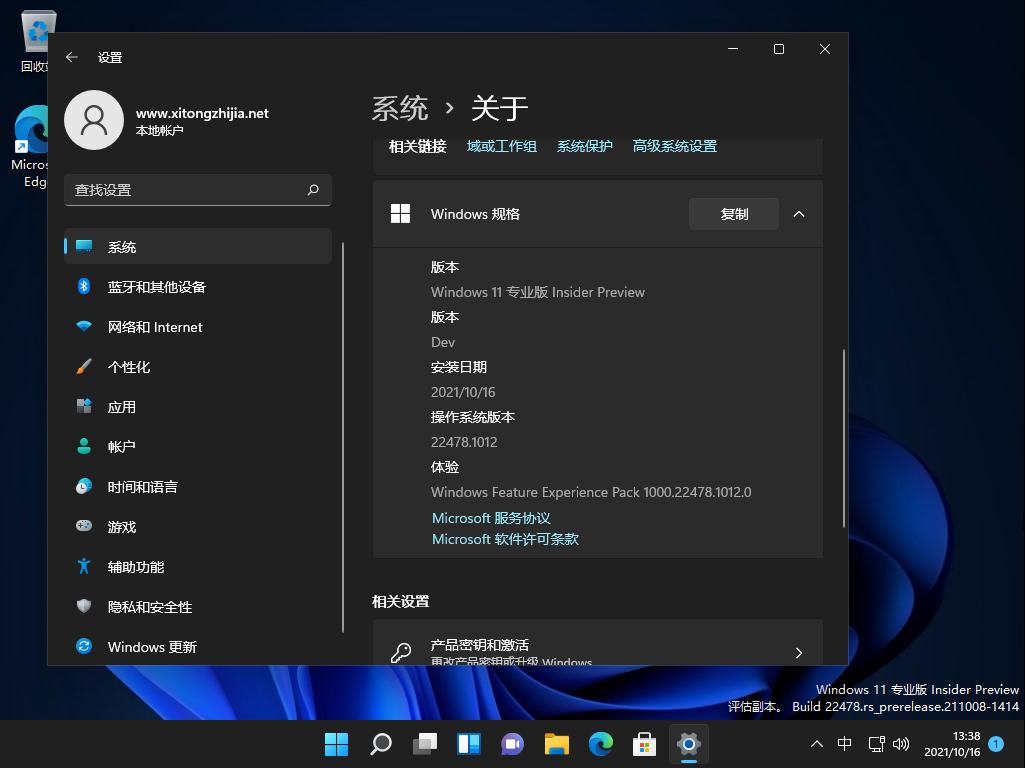Open 游戏 settings from sidebar
1025x768 pixels.
point(122,527)
